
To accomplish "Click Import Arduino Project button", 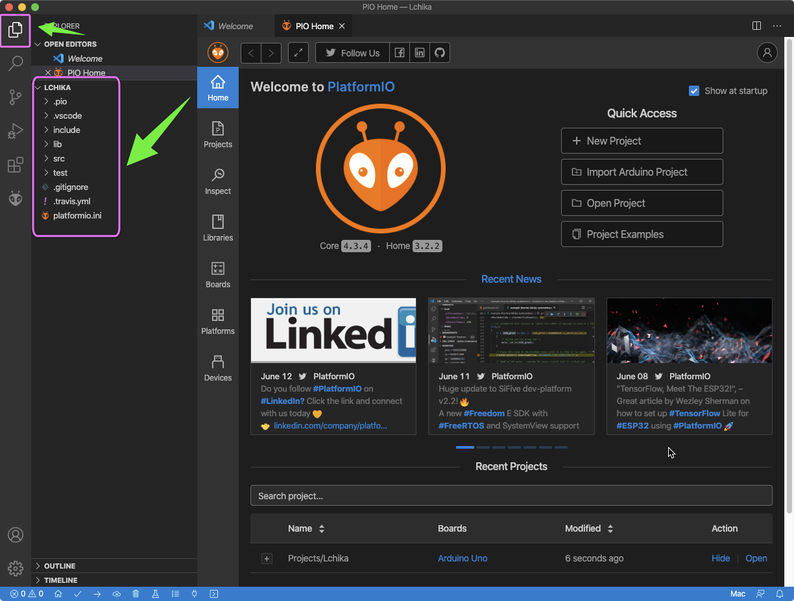I will (641, 172).
